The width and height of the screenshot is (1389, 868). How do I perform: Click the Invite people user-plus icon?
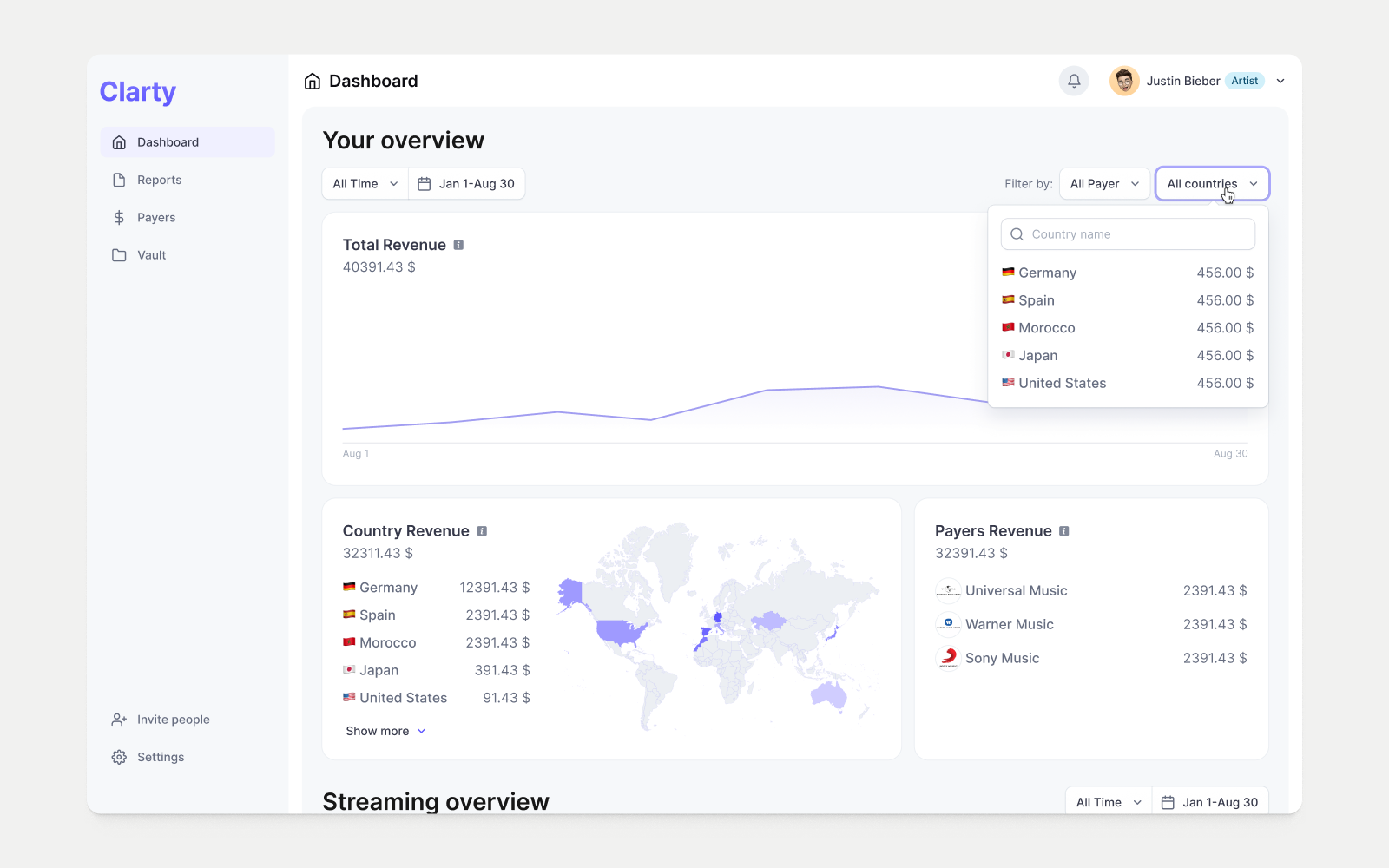[119, 720]
